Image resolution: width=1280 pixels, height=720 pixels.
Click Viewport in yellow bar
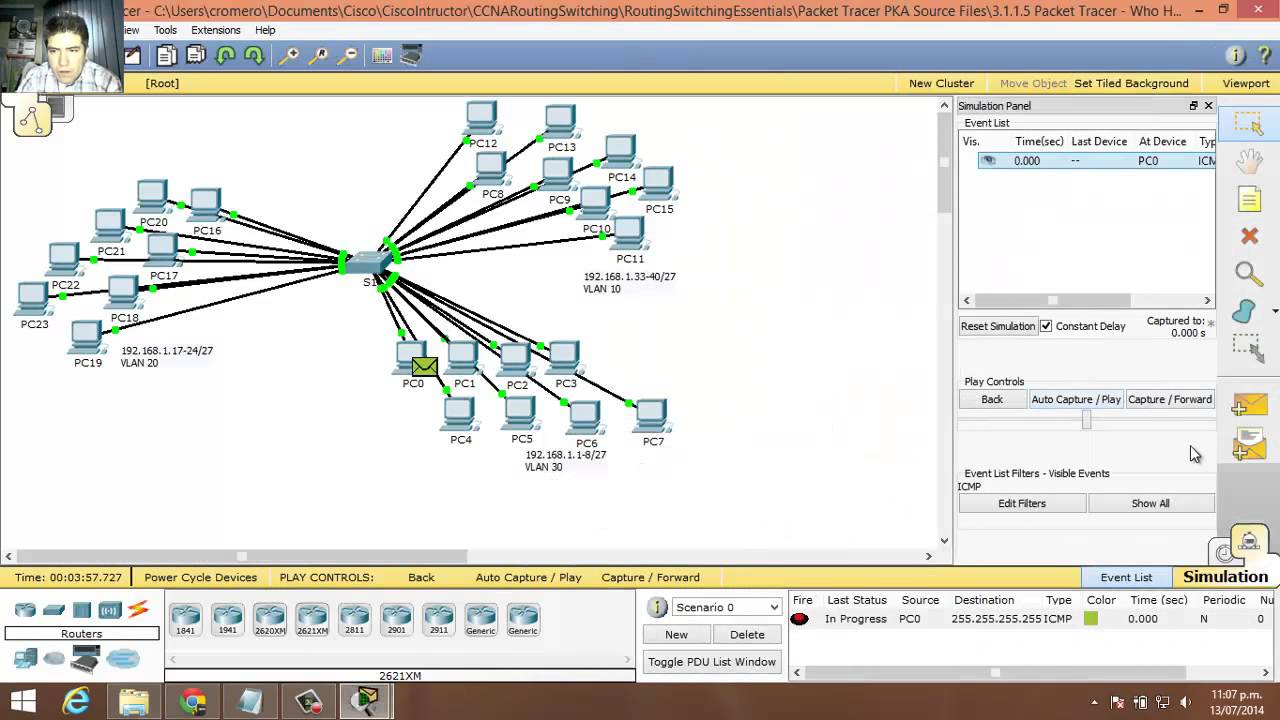click(x=1246, y=83)
